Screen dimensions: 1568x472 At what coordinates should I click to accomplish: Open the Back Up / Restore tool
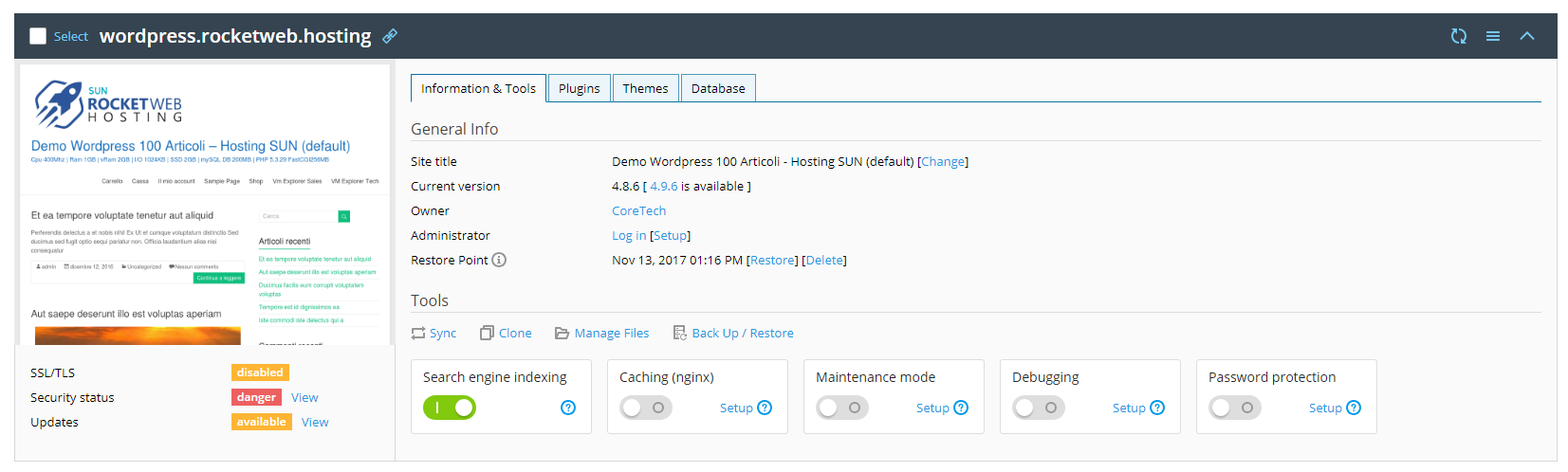tap(733, 333)
